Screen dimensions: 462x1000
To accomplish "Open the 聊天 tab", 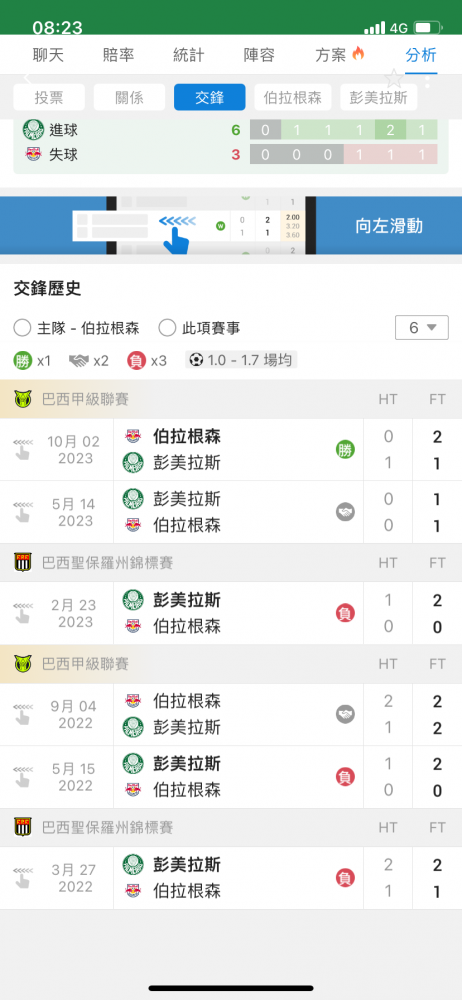I will click(48, 55).
